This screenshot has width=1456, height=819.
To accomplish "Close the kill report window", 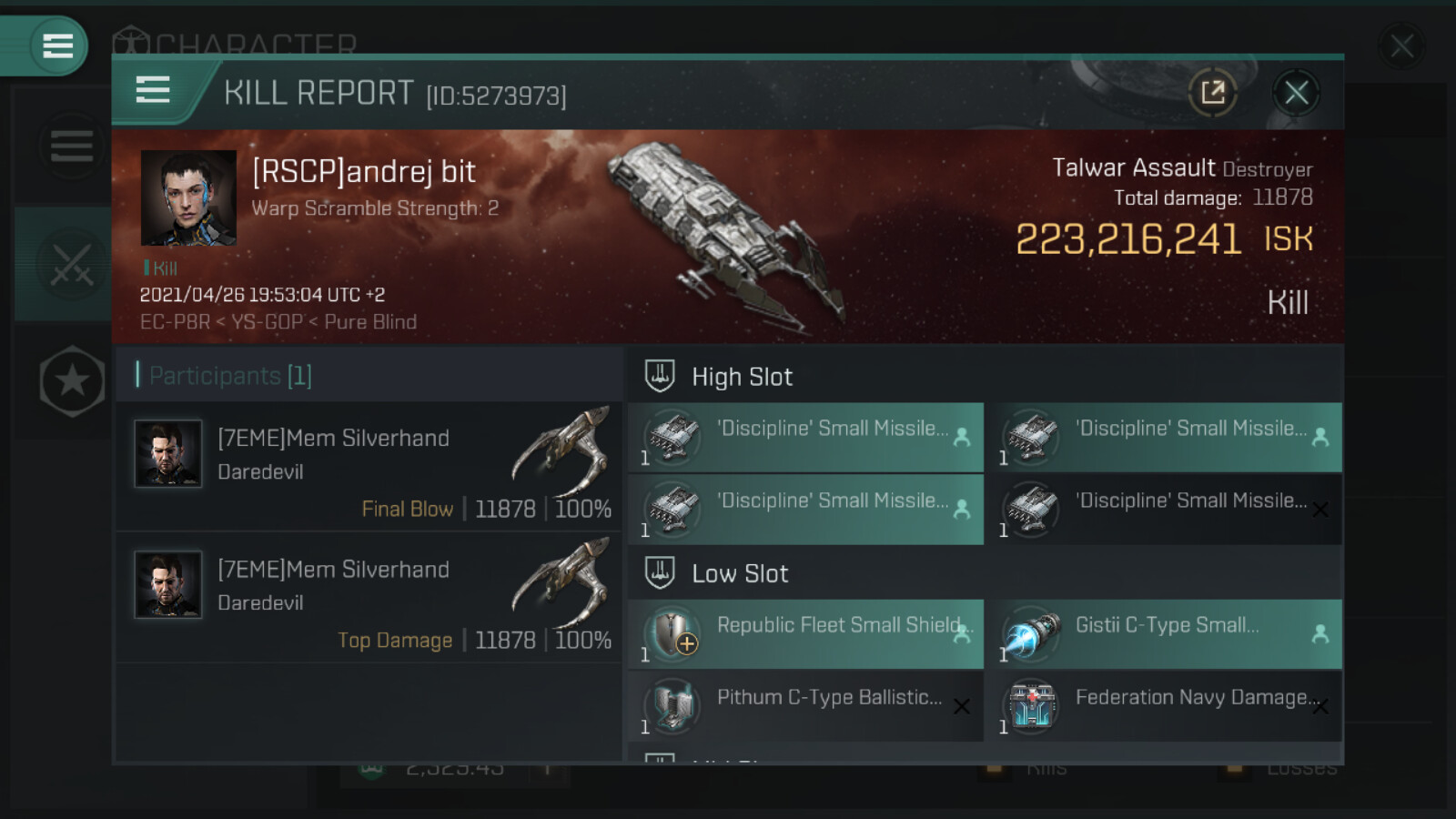I will tap(1296, 92).
